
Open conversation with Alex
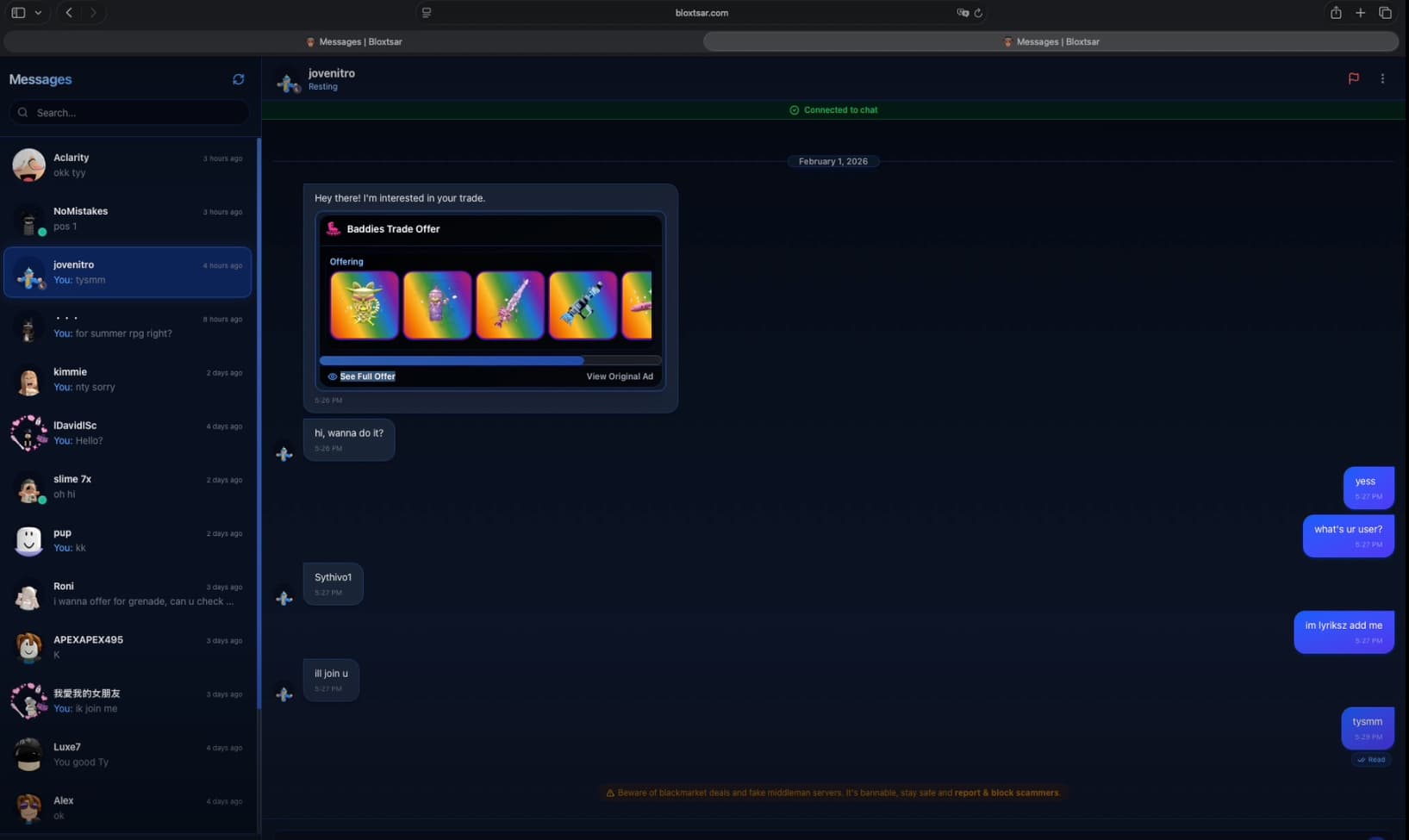pos(128,808)
